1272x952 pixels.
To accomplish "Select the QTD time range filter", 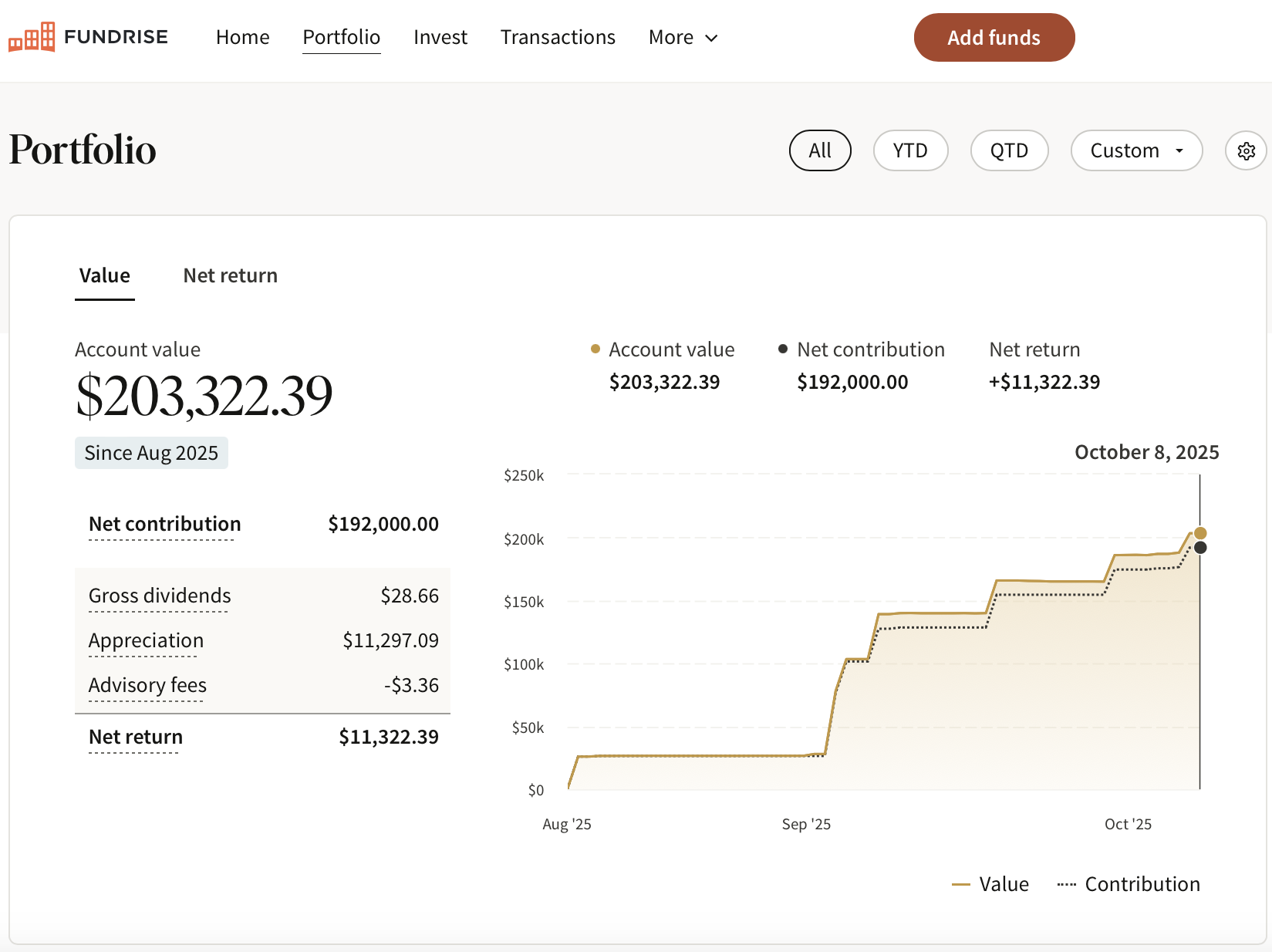I will [x=1009, y=150].
